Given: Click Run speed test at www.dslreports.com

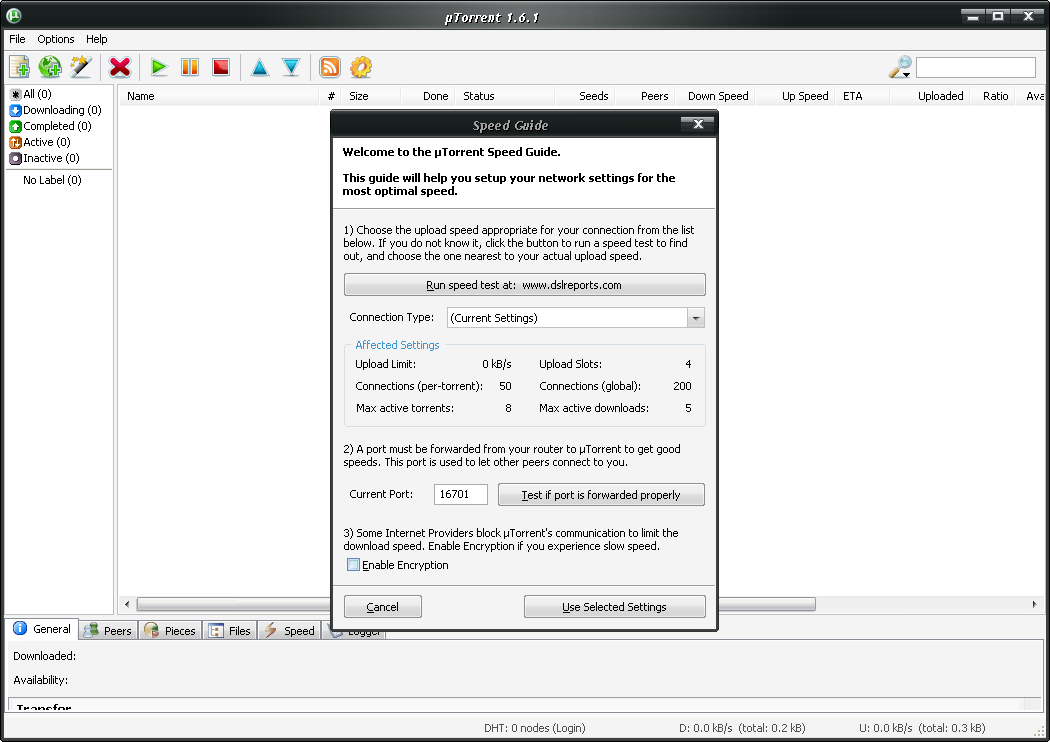Looking at the screenshot, I should (524, 285).
